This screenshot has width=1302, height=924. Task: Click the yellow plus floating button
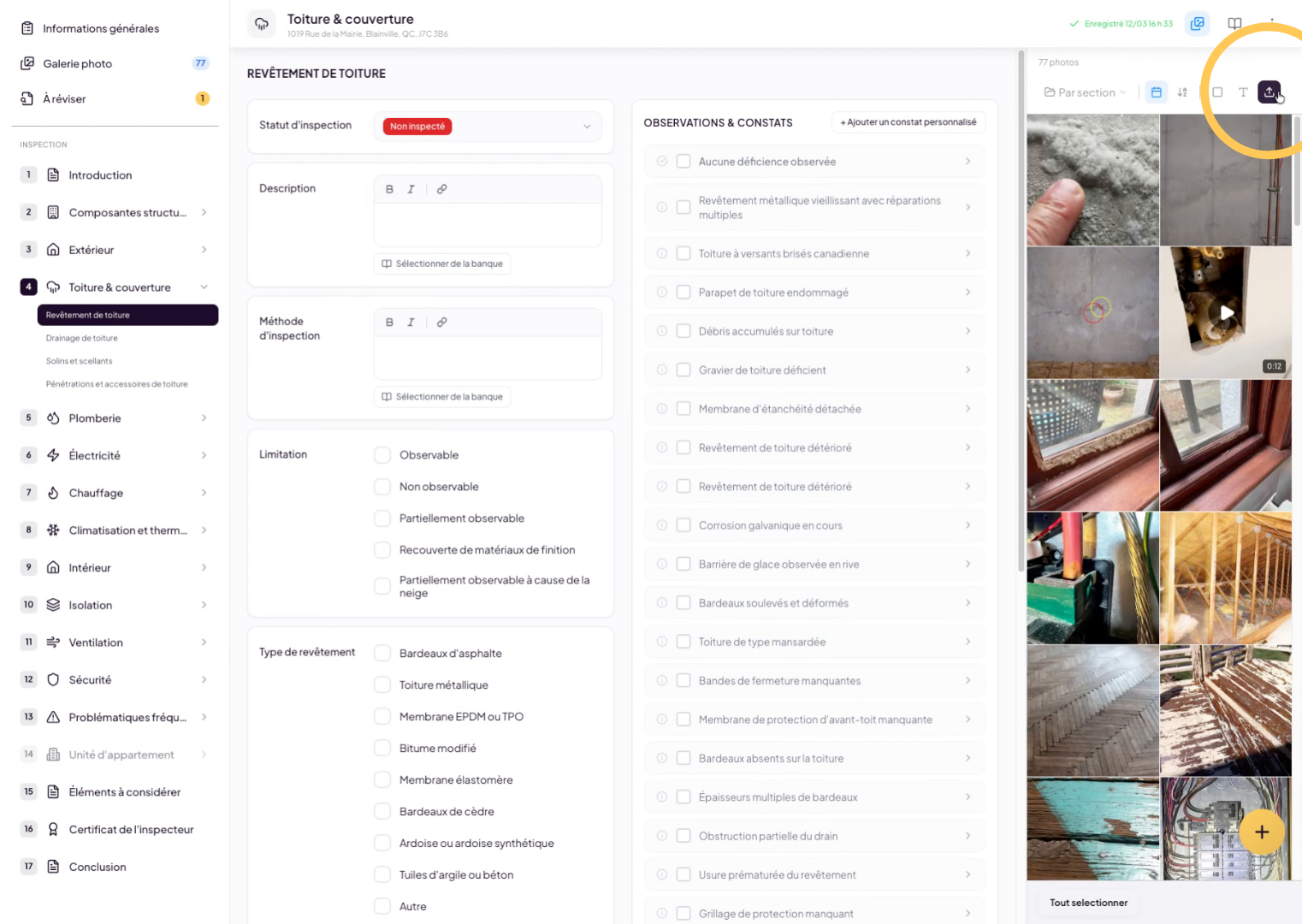coord(1262,832)
